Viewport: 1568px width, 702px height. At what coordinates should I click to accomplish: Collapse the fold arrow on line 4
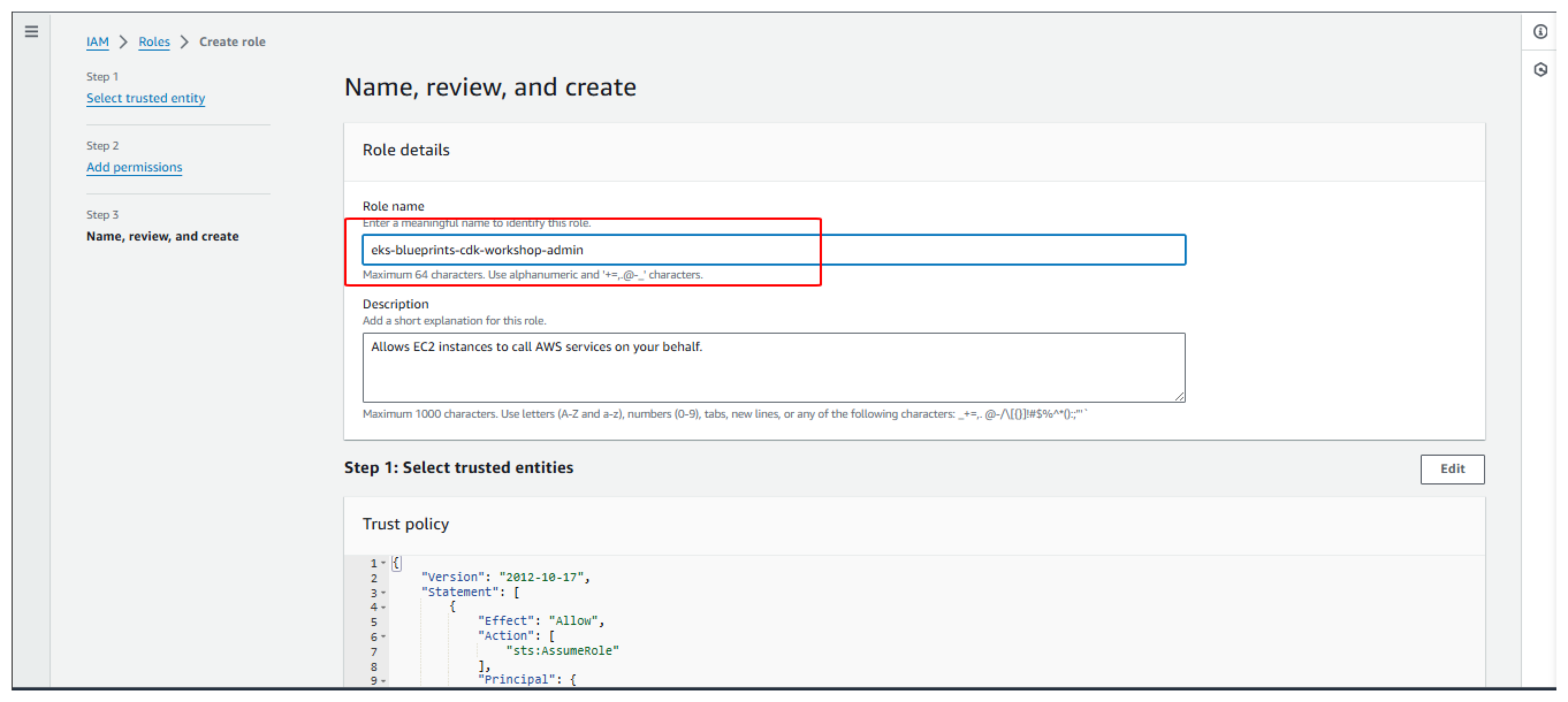tap(383, 607)
